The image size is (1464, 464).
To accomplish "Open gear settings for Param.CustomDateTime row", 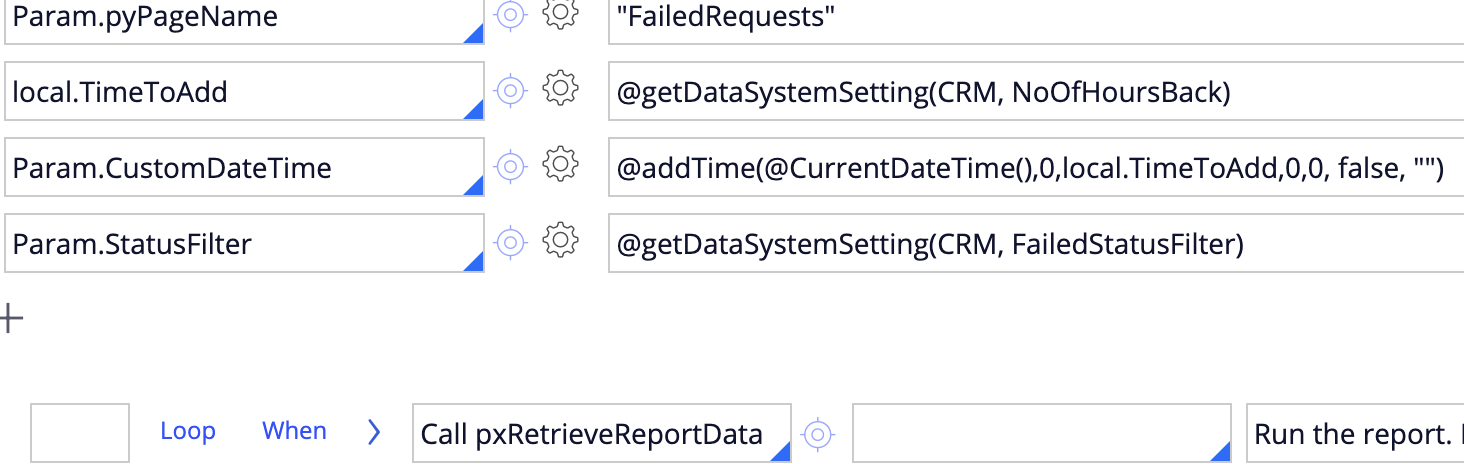I will tap(560, 164).
